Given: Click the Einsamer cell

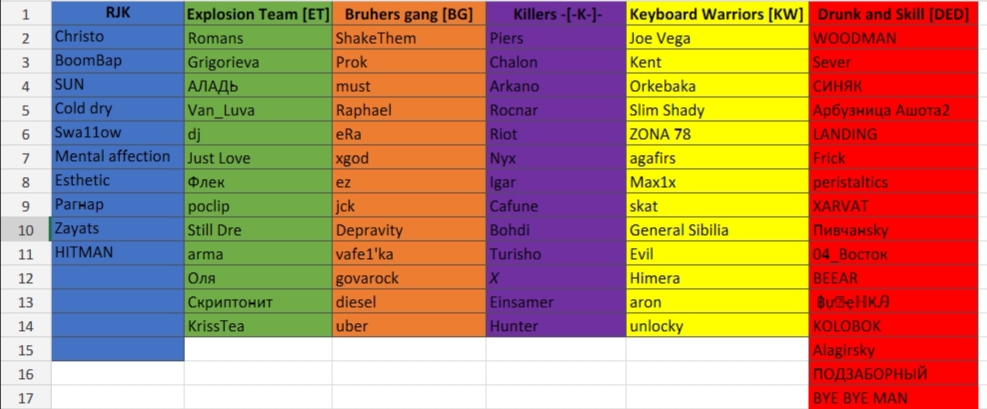Looking at the screenshot, I should (x=556, y=302).
